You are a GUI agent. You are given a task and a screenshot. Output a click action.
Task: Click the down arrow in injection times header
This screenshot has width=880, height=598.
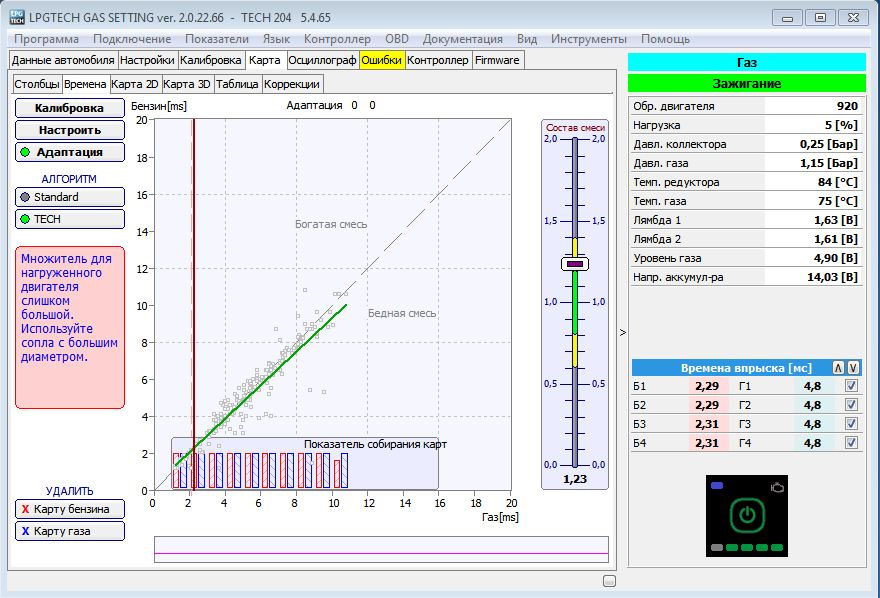coord(853,368)
